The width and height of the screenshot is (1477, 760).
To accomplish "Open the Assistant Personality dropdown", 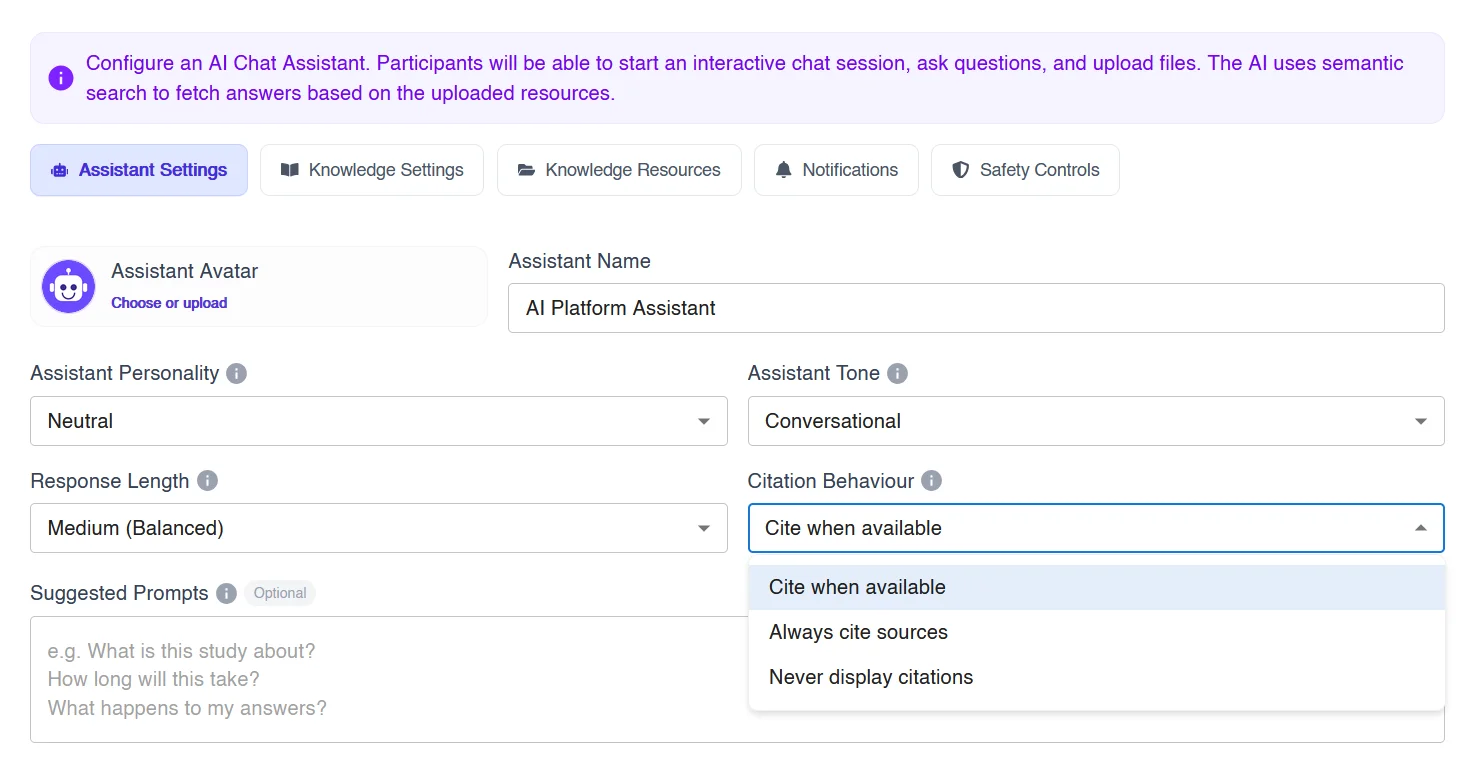I will (x=379, y=421).
